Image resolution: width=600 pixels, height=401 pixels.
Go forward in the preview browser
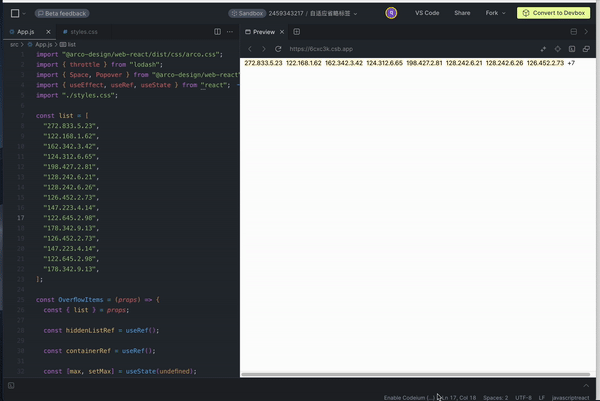pyautogui.click(x=264, y=49)
